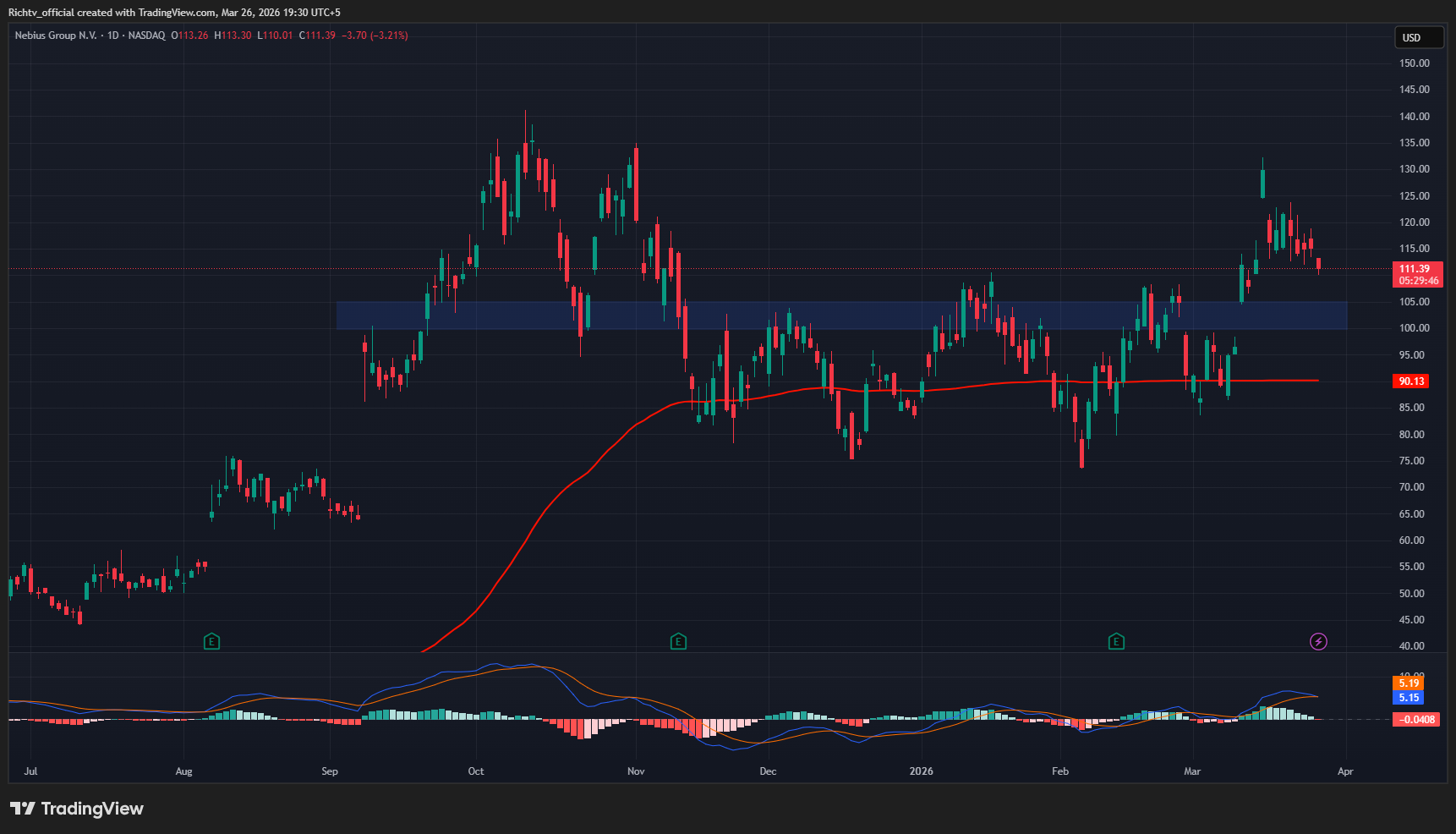The width and height of the screenshot is (1456, 834).
Task: Click the Apr label on time axis
Action: point(1345,771)
